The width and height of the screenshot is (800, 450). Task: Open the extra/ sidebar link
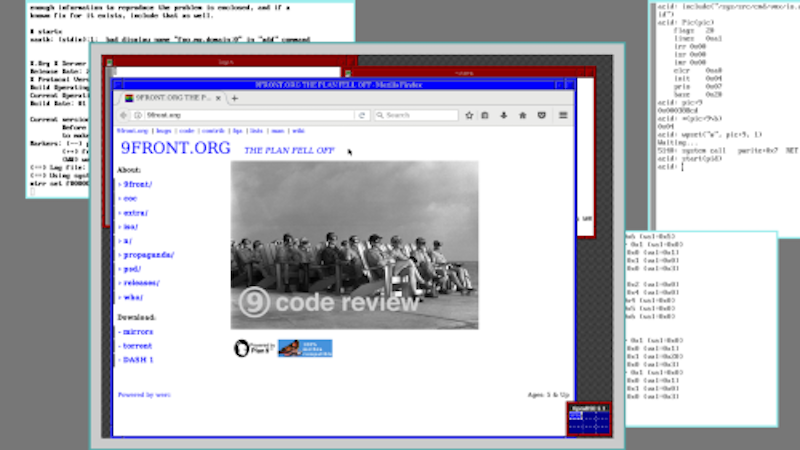(x=135, y=213)
